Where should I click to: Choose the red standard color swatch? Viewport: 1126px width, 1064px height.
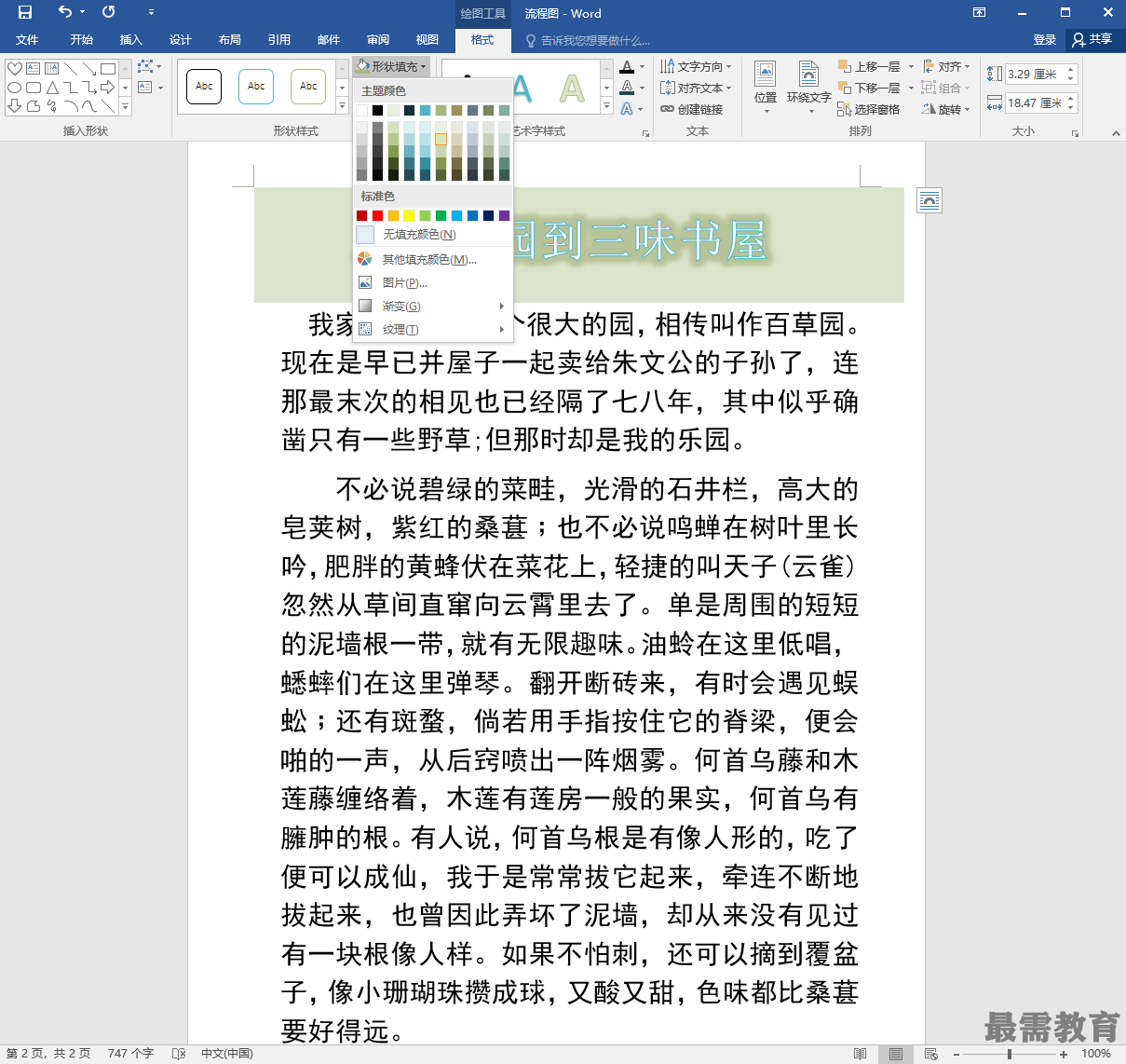tap(377, 215)
